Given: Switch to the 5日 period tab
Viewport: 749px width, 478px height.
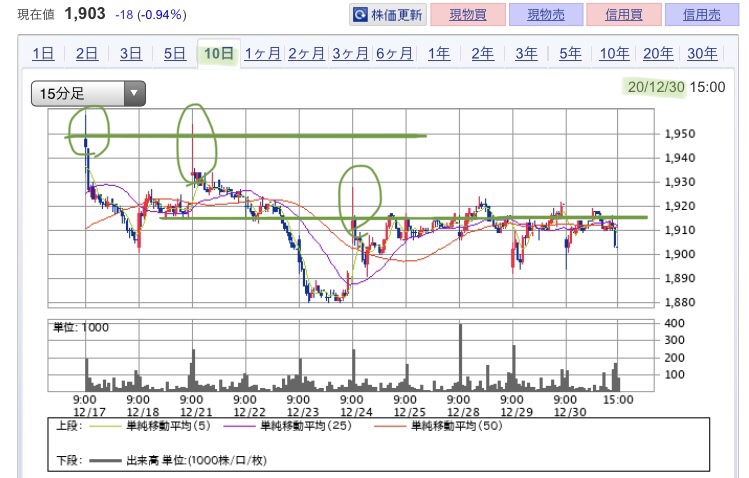Looking at the screenshot, I should click(175, 54).
